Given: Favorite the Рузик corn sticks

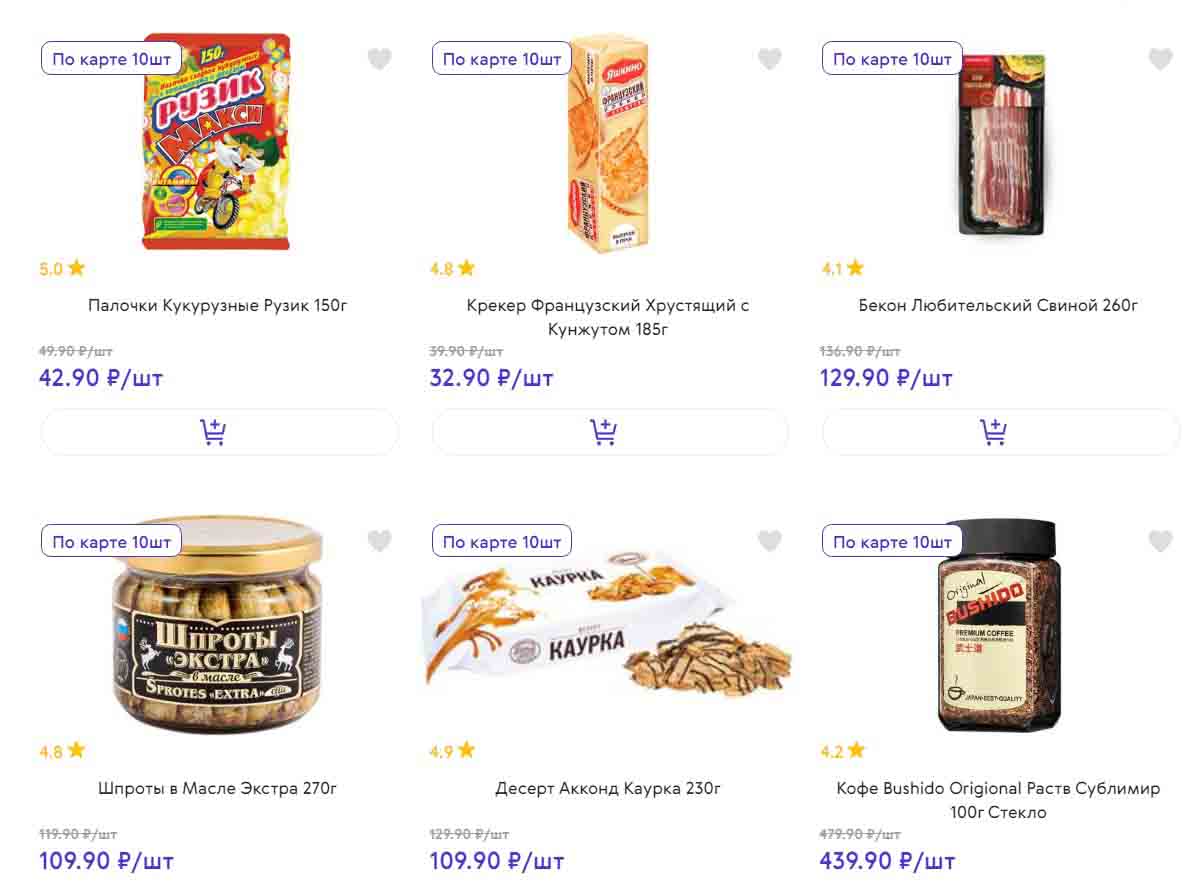Looking at the screenshot, I should point(379,59).
